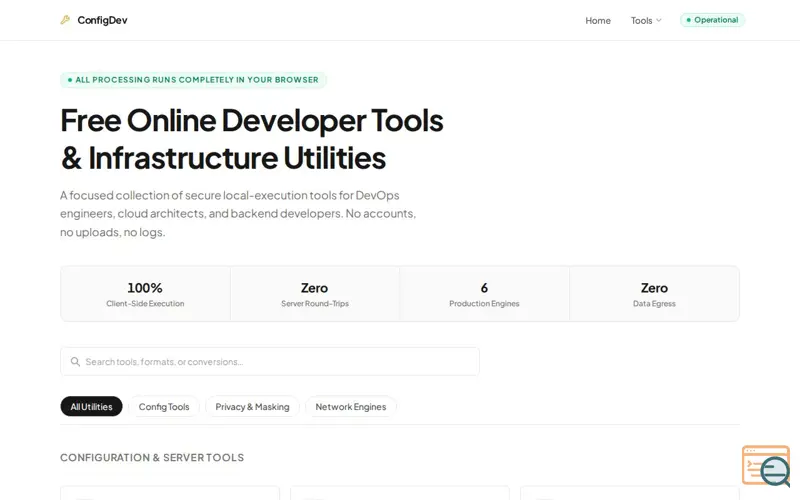Click the 'All processing runs' browser badge

193,80
